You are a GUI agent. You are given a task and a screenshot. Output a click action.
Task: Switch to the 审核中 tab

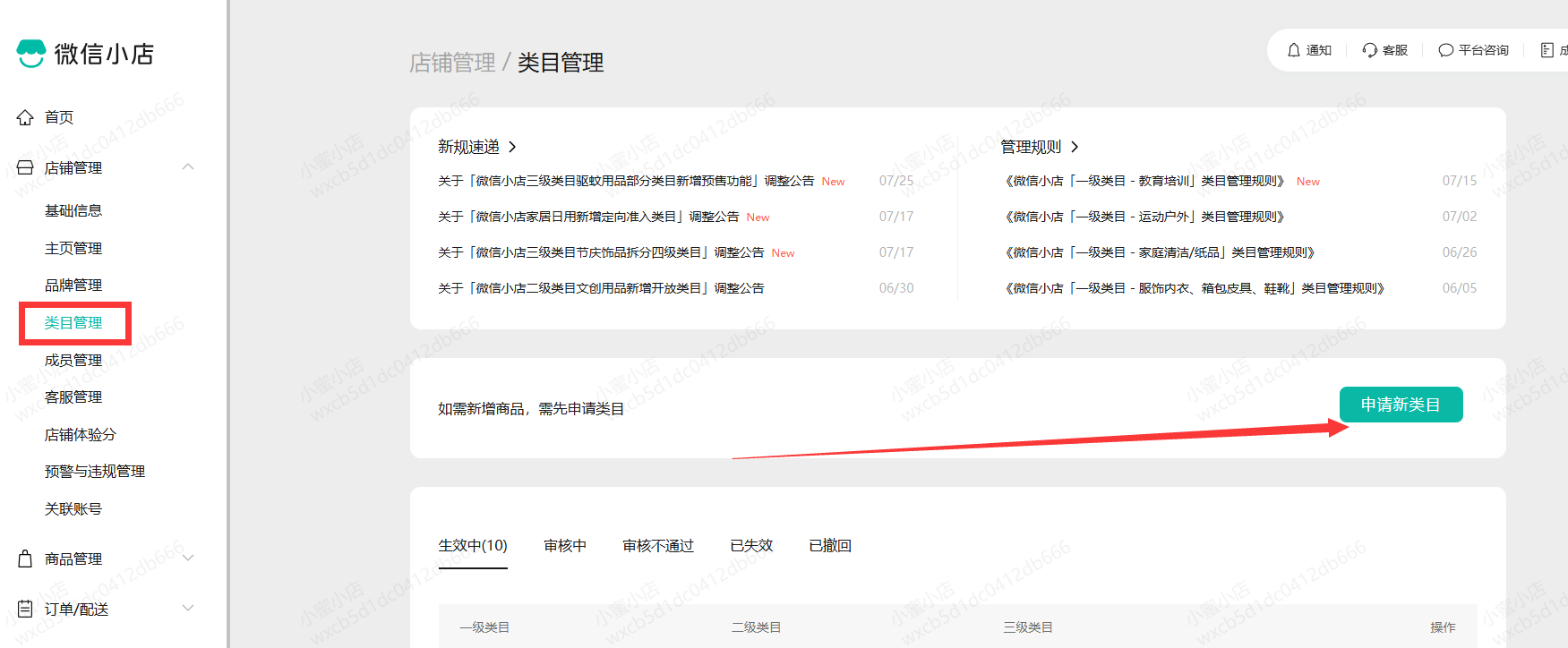565,546
